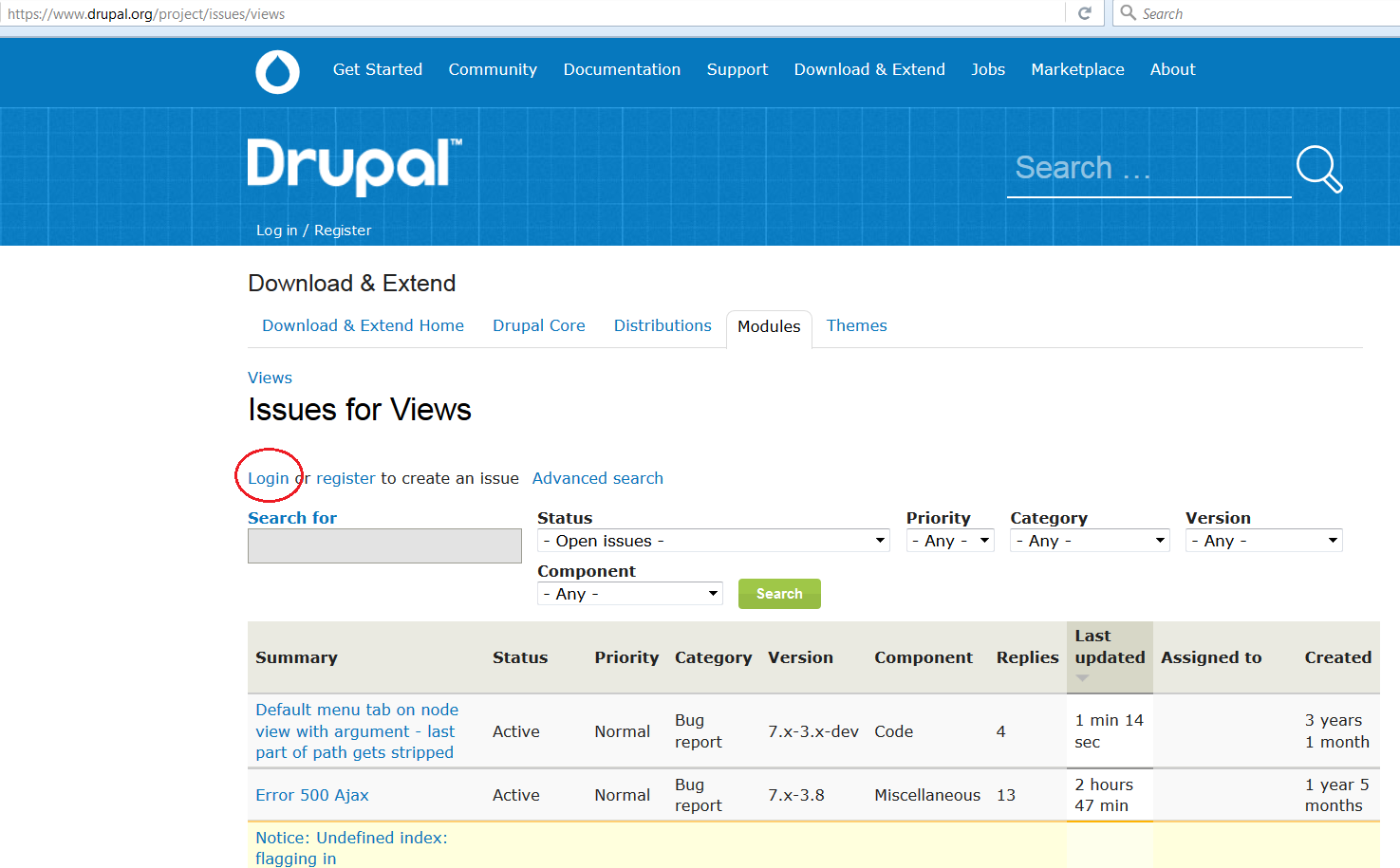Click the browser address bar URL

click(x=146, y=13)
